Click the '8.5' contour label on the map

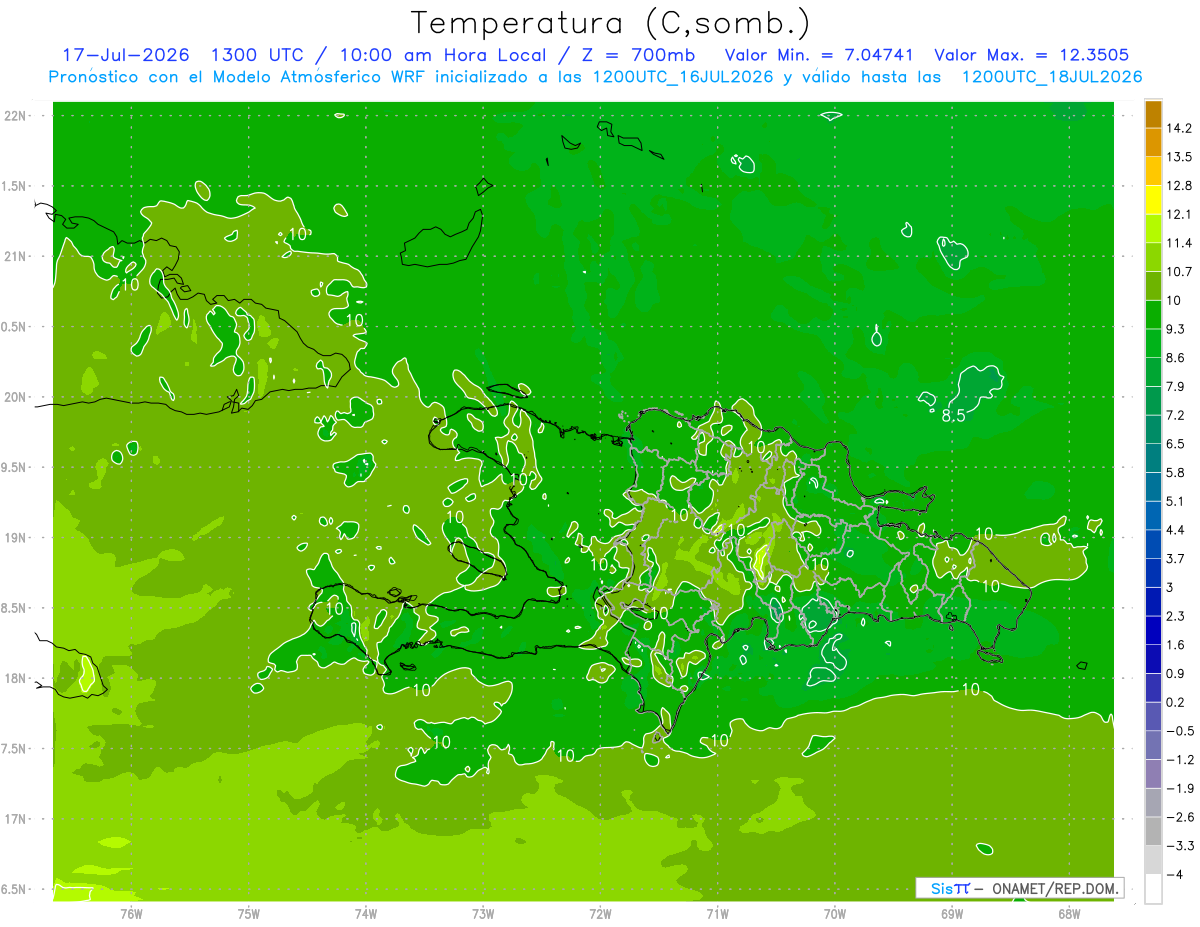953,415
